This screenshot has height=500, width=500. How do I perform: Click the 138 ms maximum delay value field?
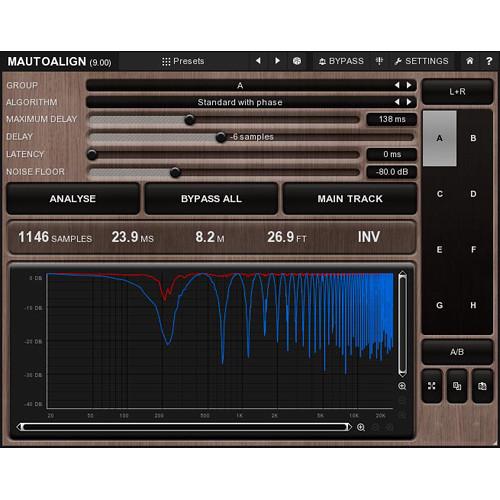click(392, 119)
